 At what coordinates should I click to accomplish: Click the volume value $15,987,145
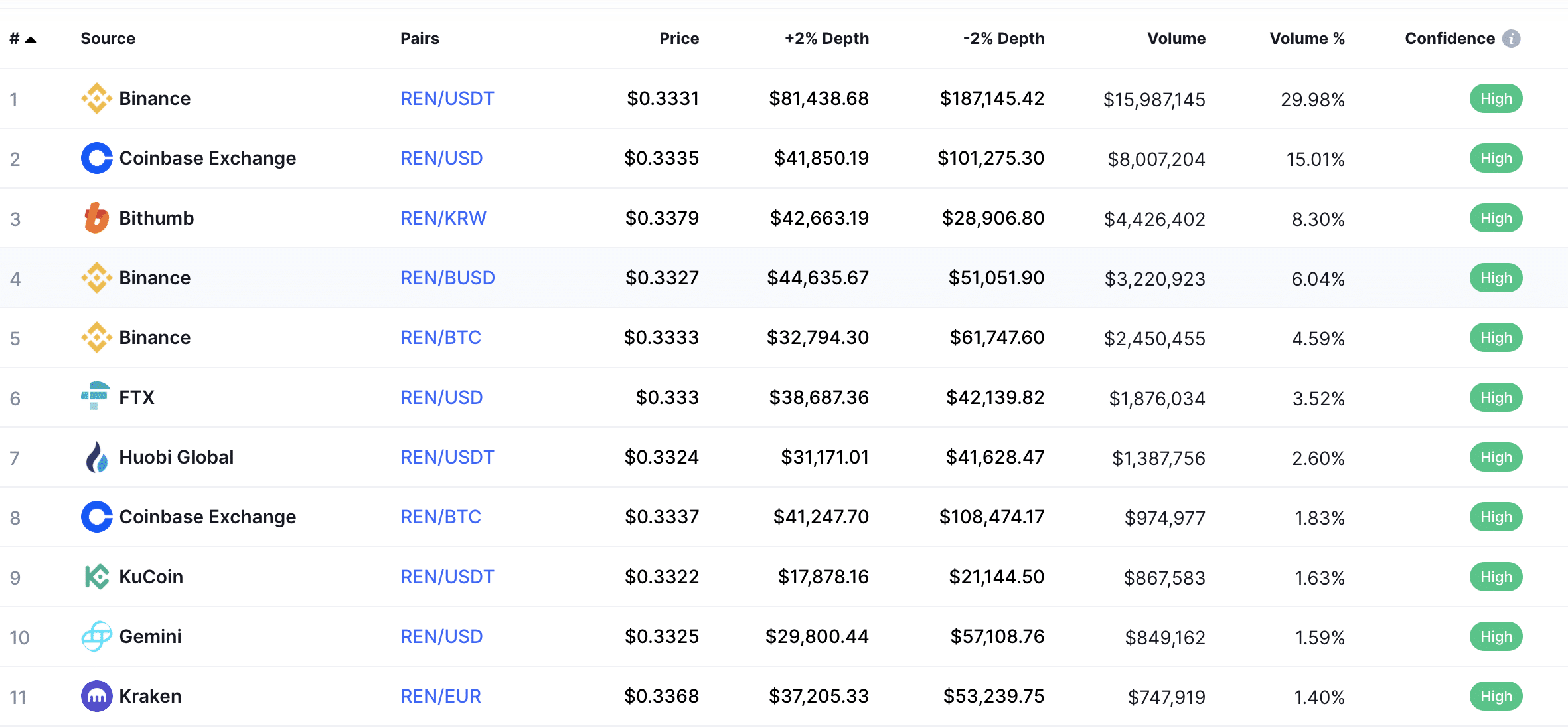pyautogui.click(x=1154, y=100)
